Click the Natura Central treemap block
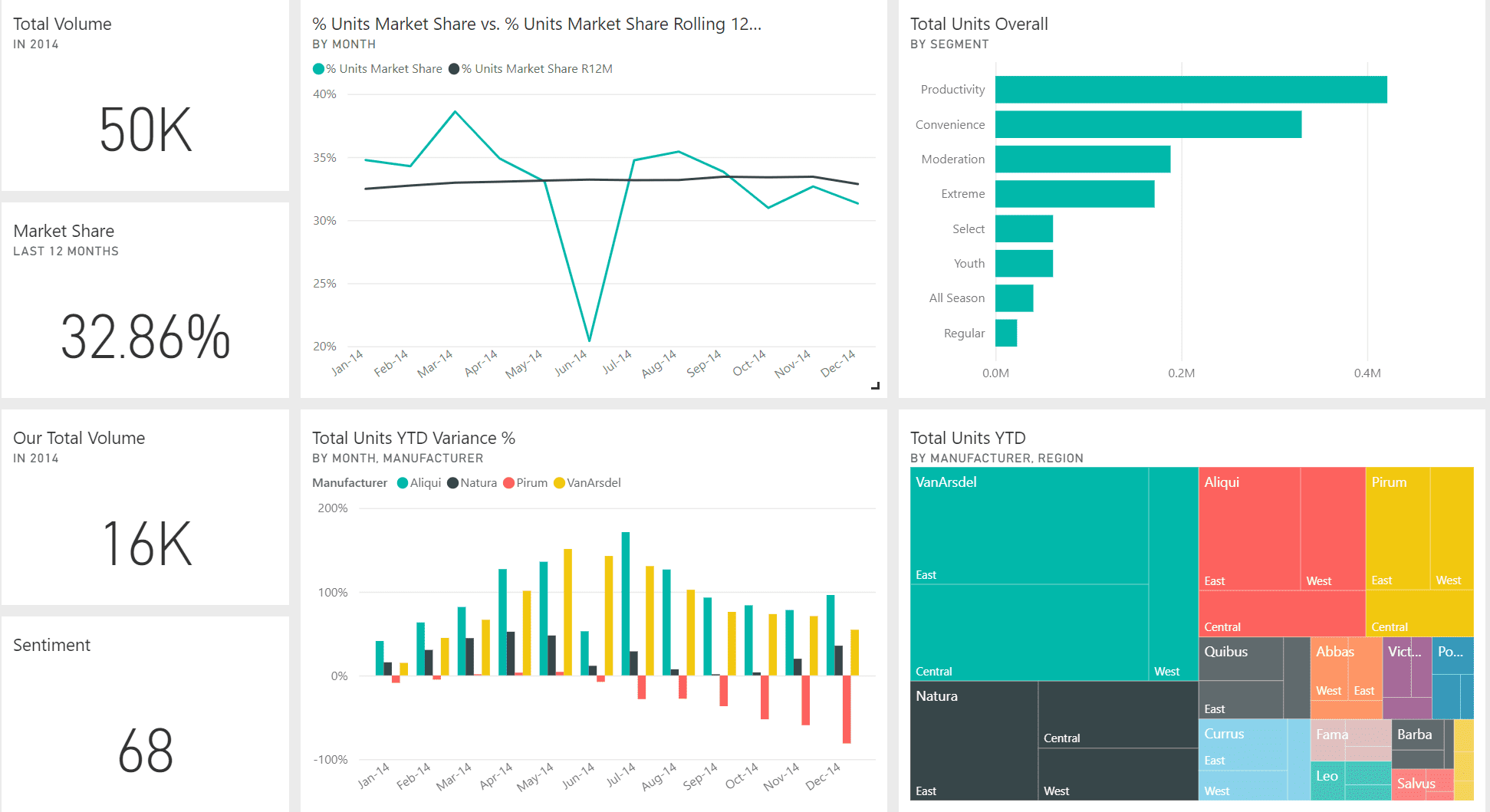Screen dimensions: 1490x812 point(1117,715)
